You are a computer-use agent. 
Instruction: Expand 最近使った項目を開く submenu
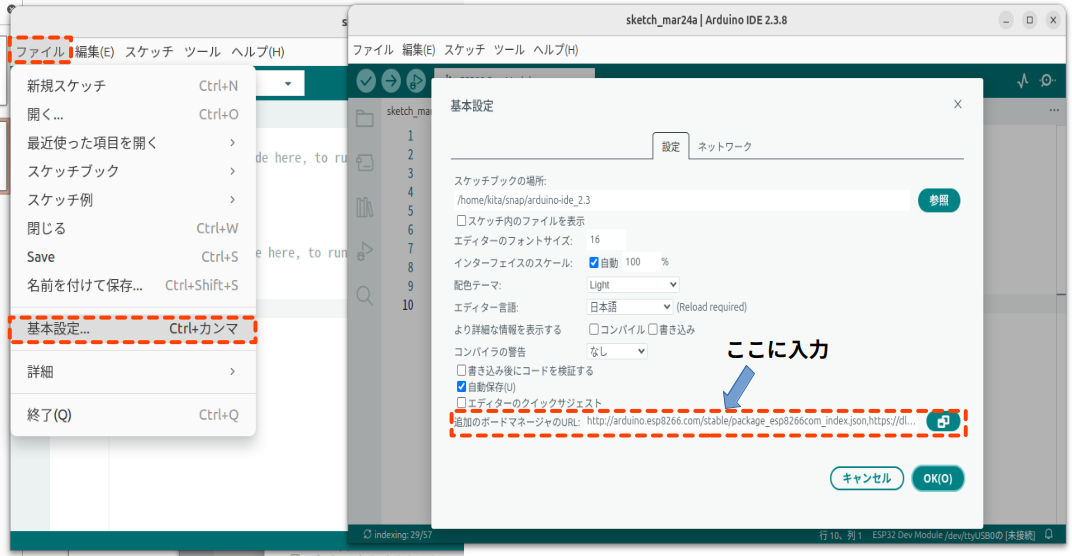tap(133, 143)
